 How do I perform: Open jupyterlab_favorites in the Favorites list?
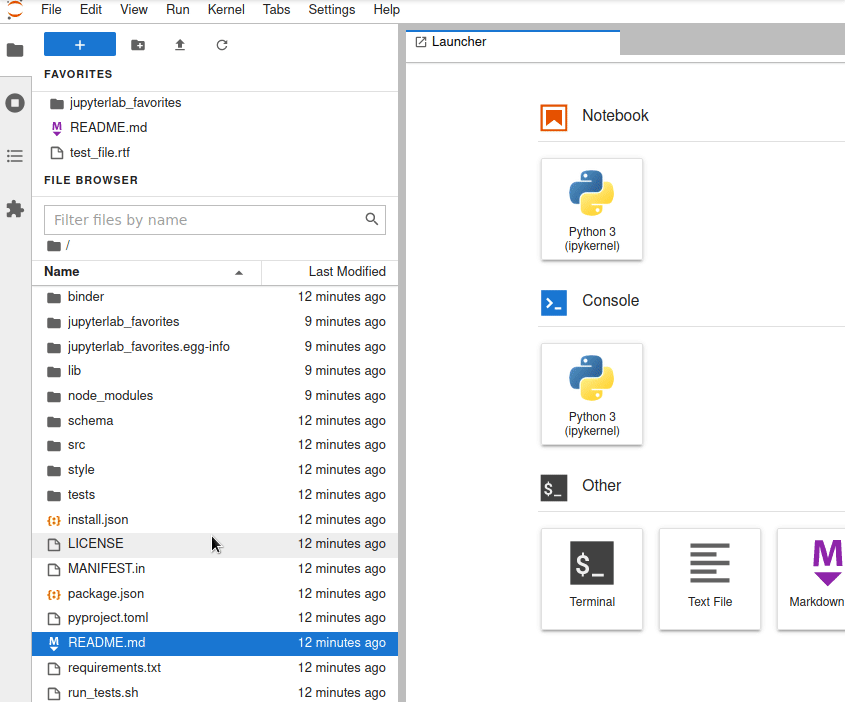(x=214, y=103)
